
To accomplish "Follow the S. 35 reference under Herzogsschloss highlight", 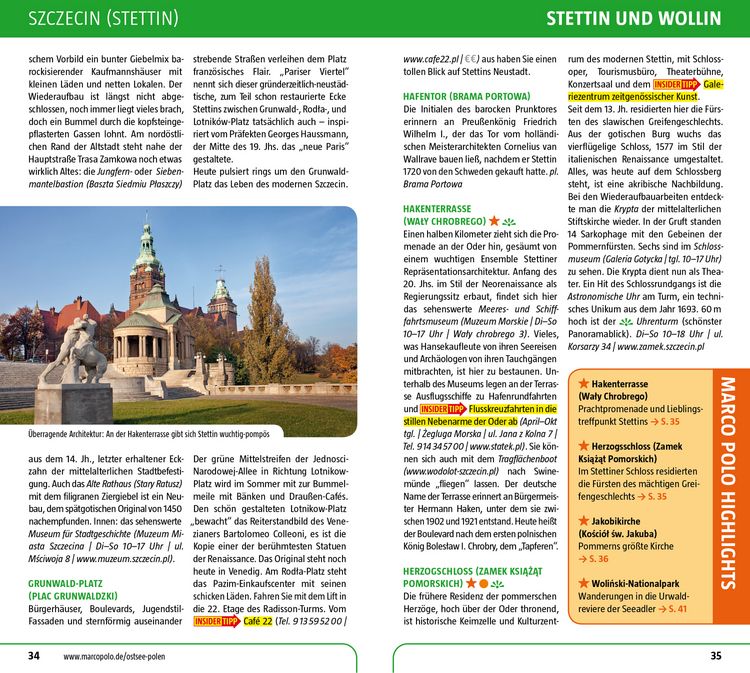I will [x=652, y=496].
